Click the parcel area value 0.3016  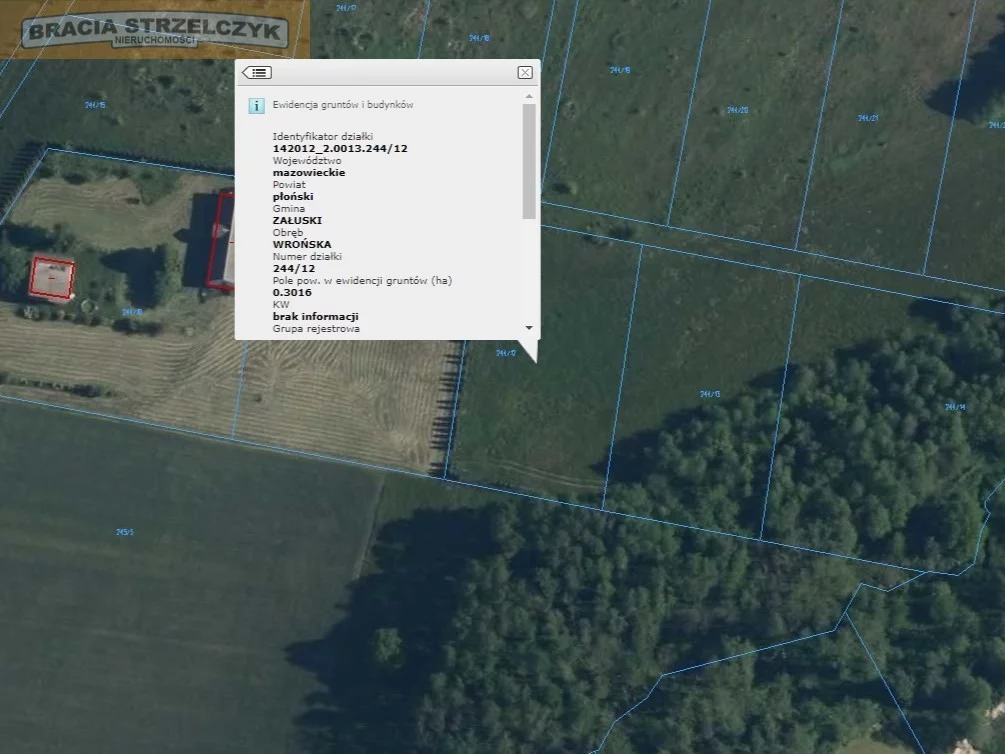[x=292, y=293]
